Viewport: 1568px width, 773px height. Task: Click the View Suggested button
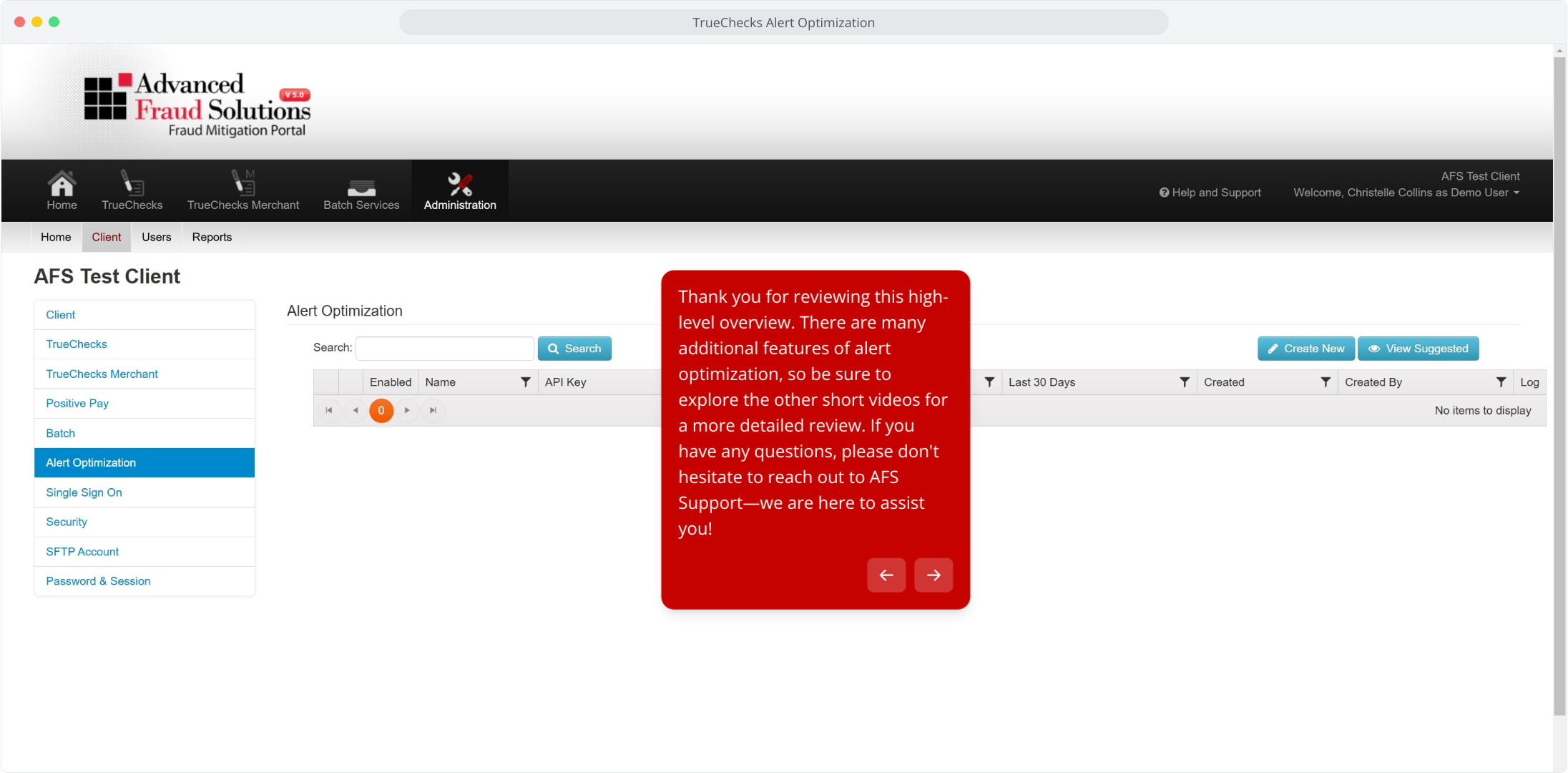tap(1418, 349)
